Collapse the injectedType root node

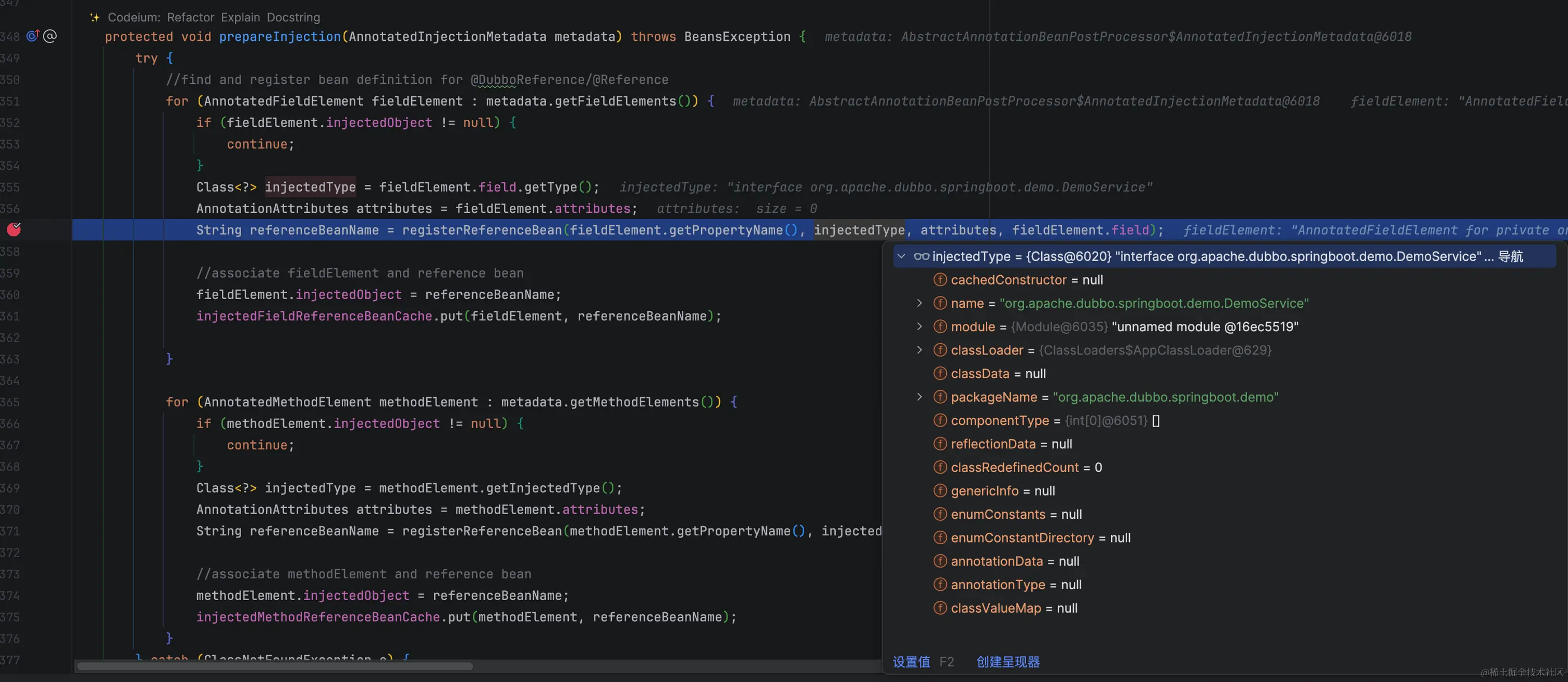pos(902,256)
